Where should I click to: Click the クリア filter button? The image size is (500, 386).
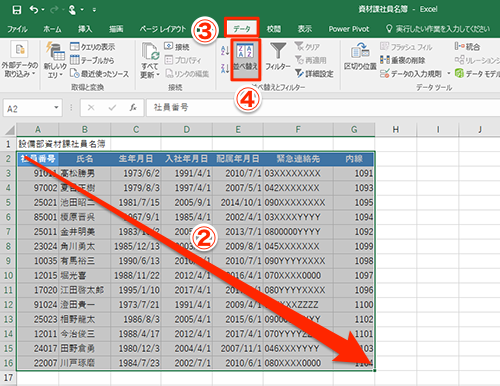tap(307, 47)
